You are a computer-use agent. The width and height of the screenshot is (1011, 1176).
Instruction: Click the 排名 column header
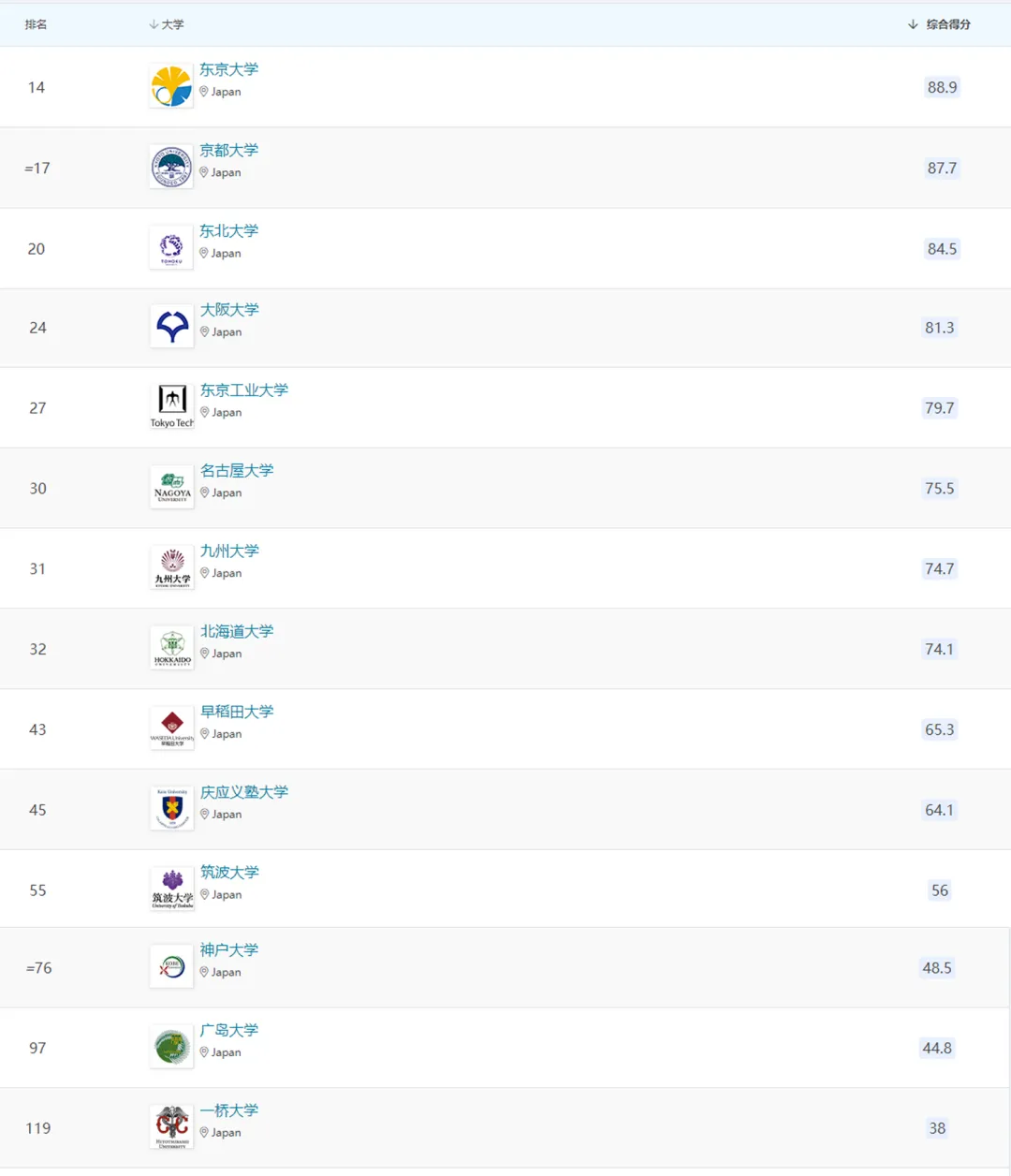[x=36, y=24]
